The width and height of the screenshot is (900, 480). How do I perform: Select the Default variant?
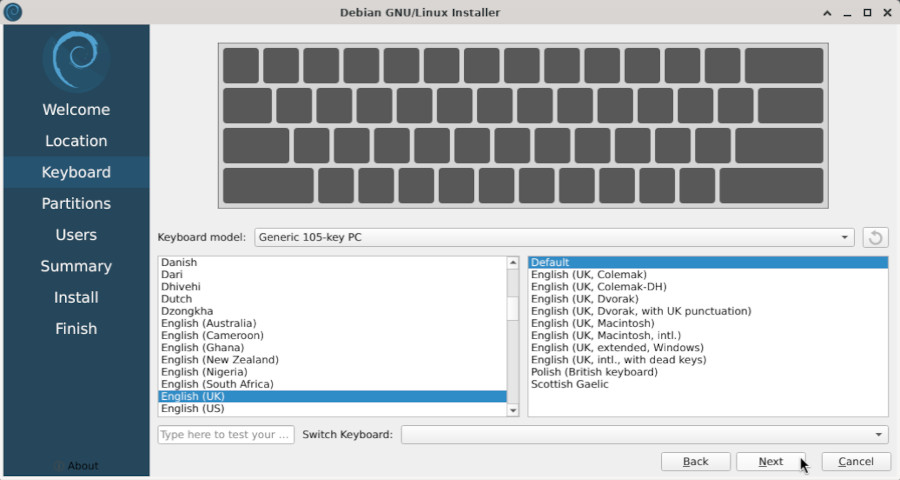tap(708, 262)
